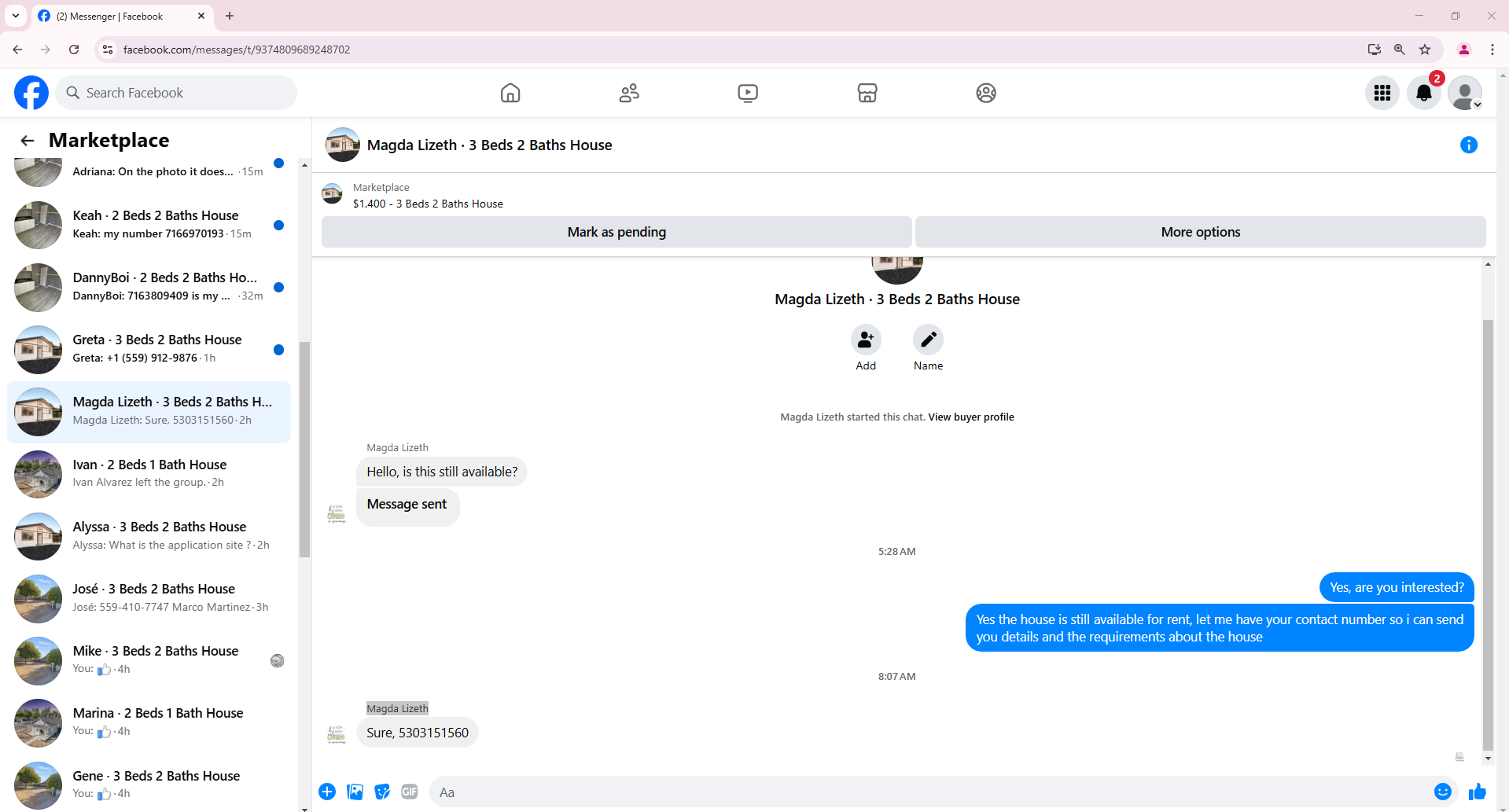Open Ivan 2 Beds 1 Bath House chat
Viewport: 1509px width, 812px height.
point(149,474)
